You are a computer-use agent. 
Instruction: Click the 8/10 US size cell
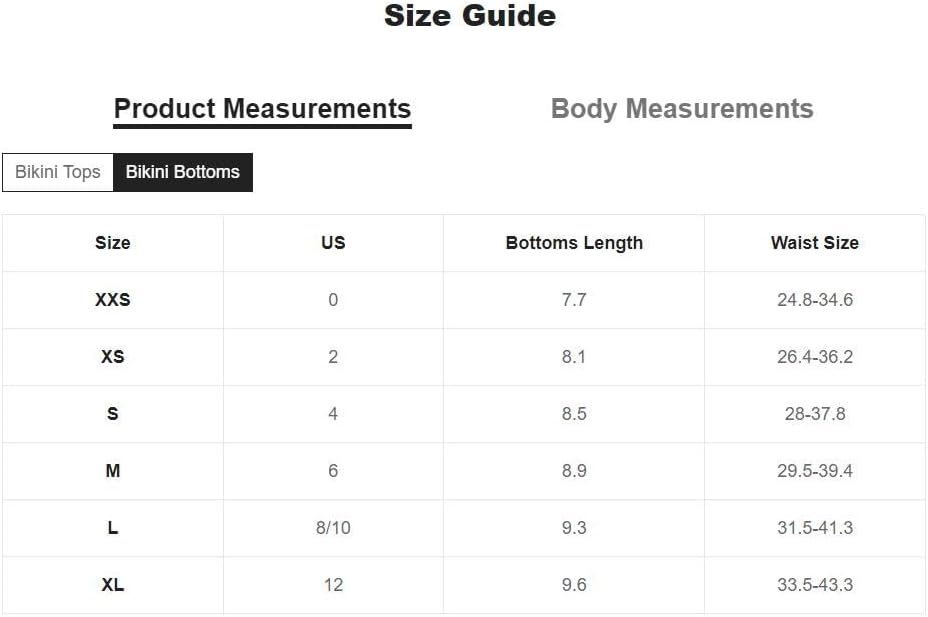pos(333,528)
